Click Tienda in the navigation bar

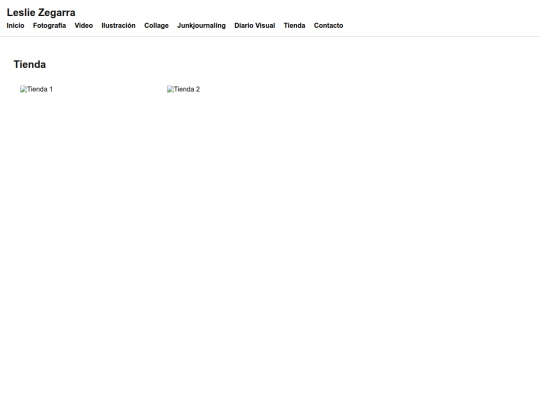coord(294,25)
